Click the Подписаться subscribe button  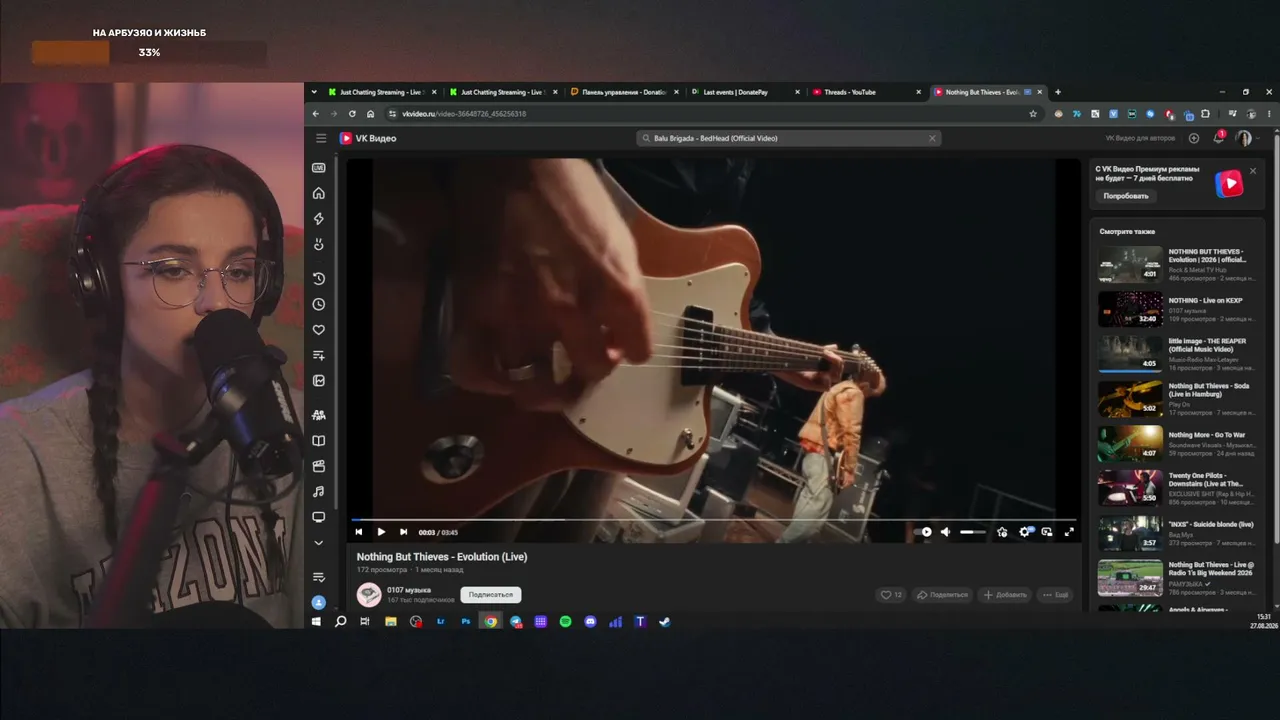(491, 595)
